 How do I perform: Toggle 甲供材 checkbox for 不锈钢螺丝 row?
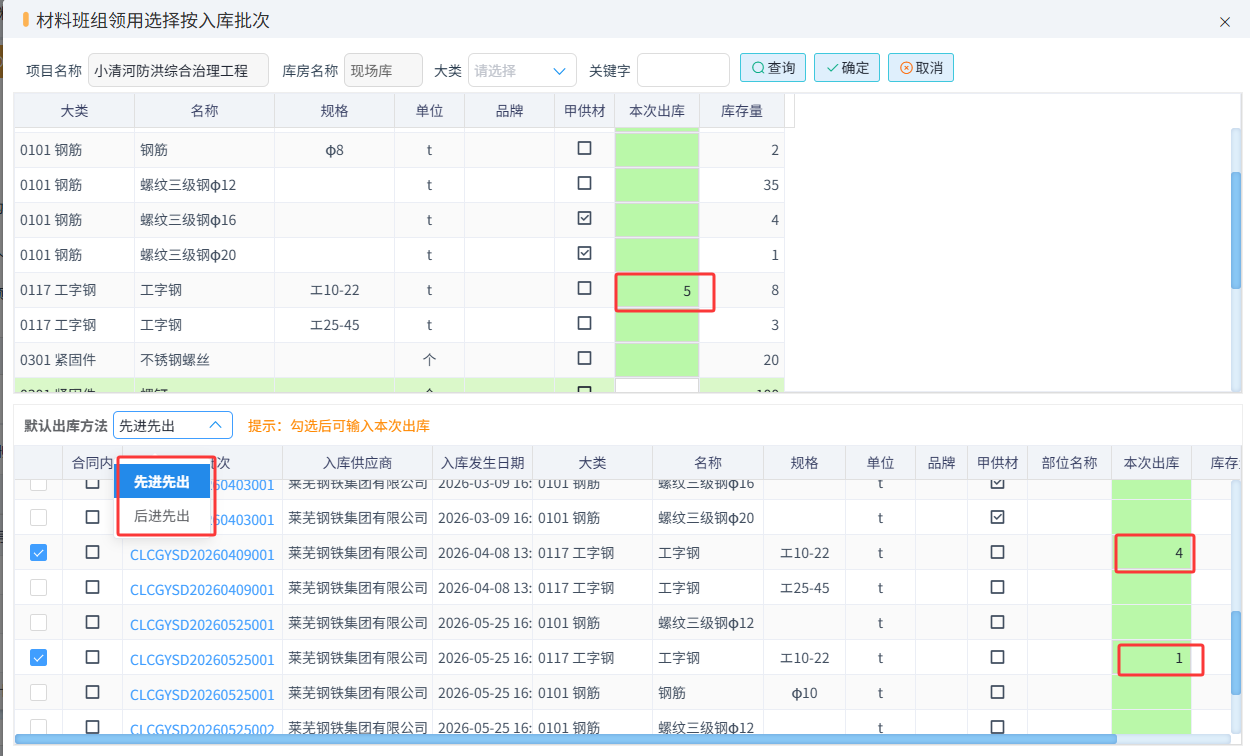(x=584, y=358)
